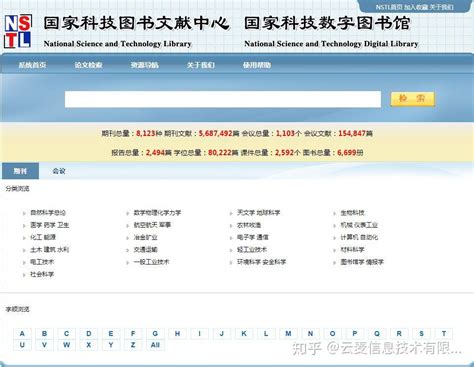Show all journals with the All button
474x367 pixels.
click(x=155, y=345)
